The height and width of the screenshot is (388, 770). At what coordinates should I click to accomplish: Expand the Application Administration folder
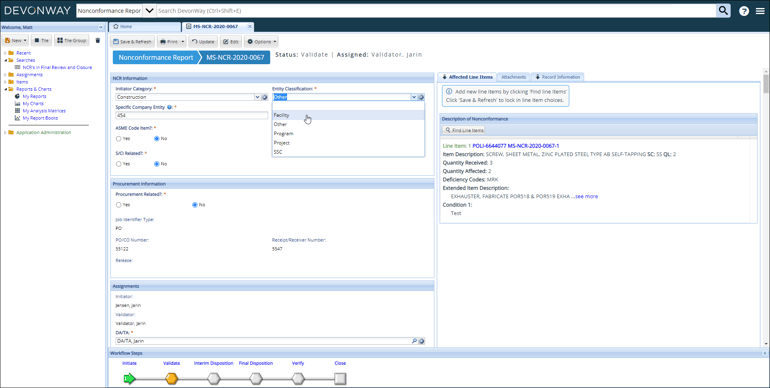[5, 133]
